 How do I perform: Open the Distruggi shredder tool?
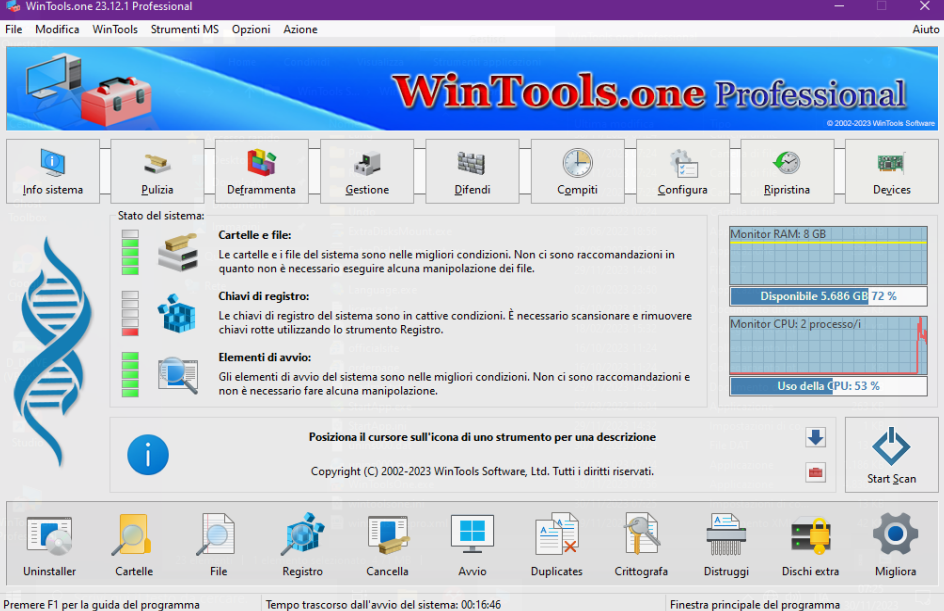(726, 544)
